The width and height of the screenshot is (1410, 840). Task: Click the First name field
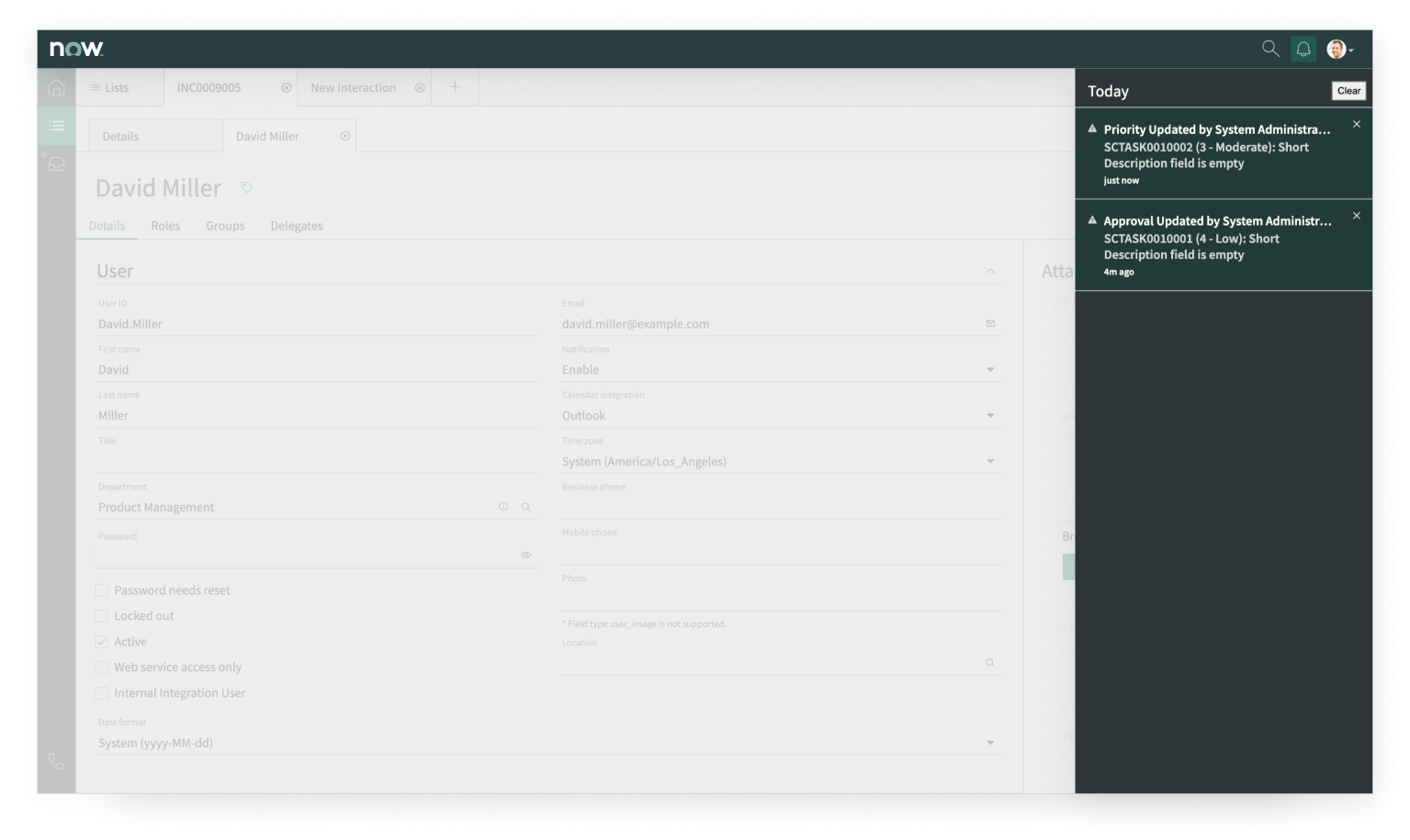(x=318, y=370)
